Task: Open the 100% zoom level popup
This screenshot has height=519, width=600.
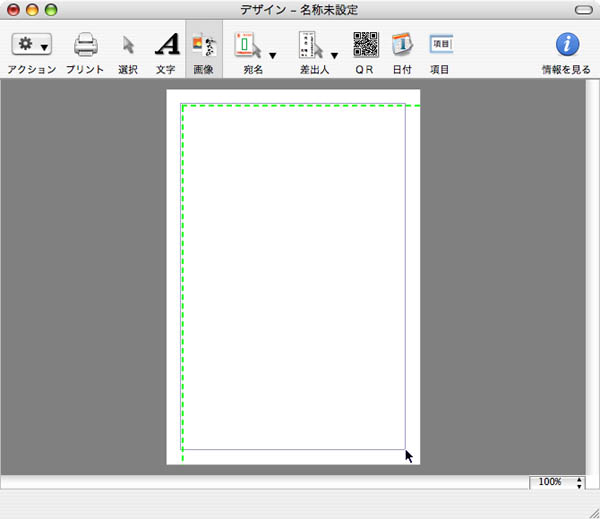Action: point(550,482)
